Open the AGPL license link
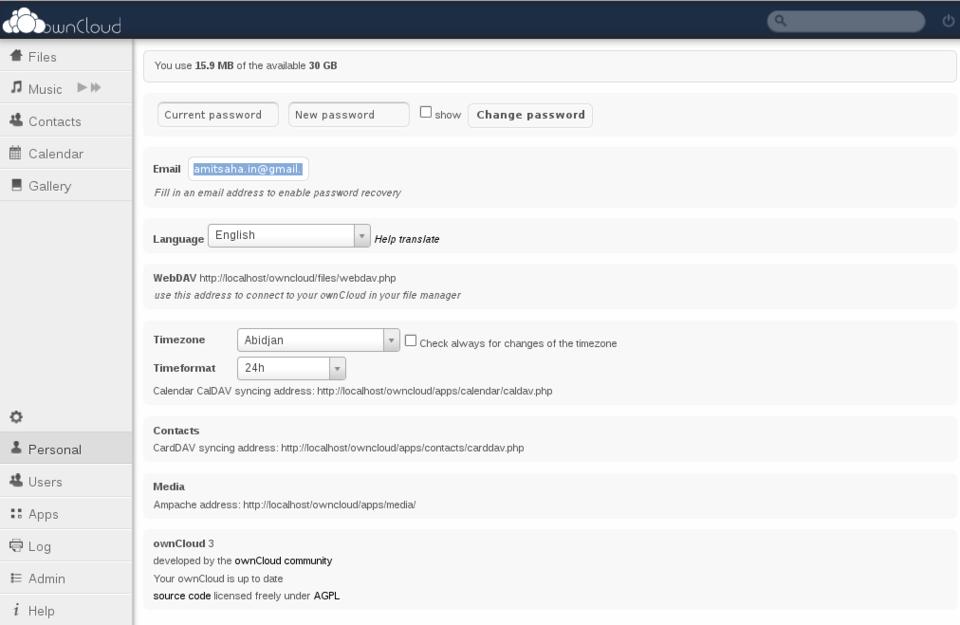The image size is (960, 625). tap(326, 596)
